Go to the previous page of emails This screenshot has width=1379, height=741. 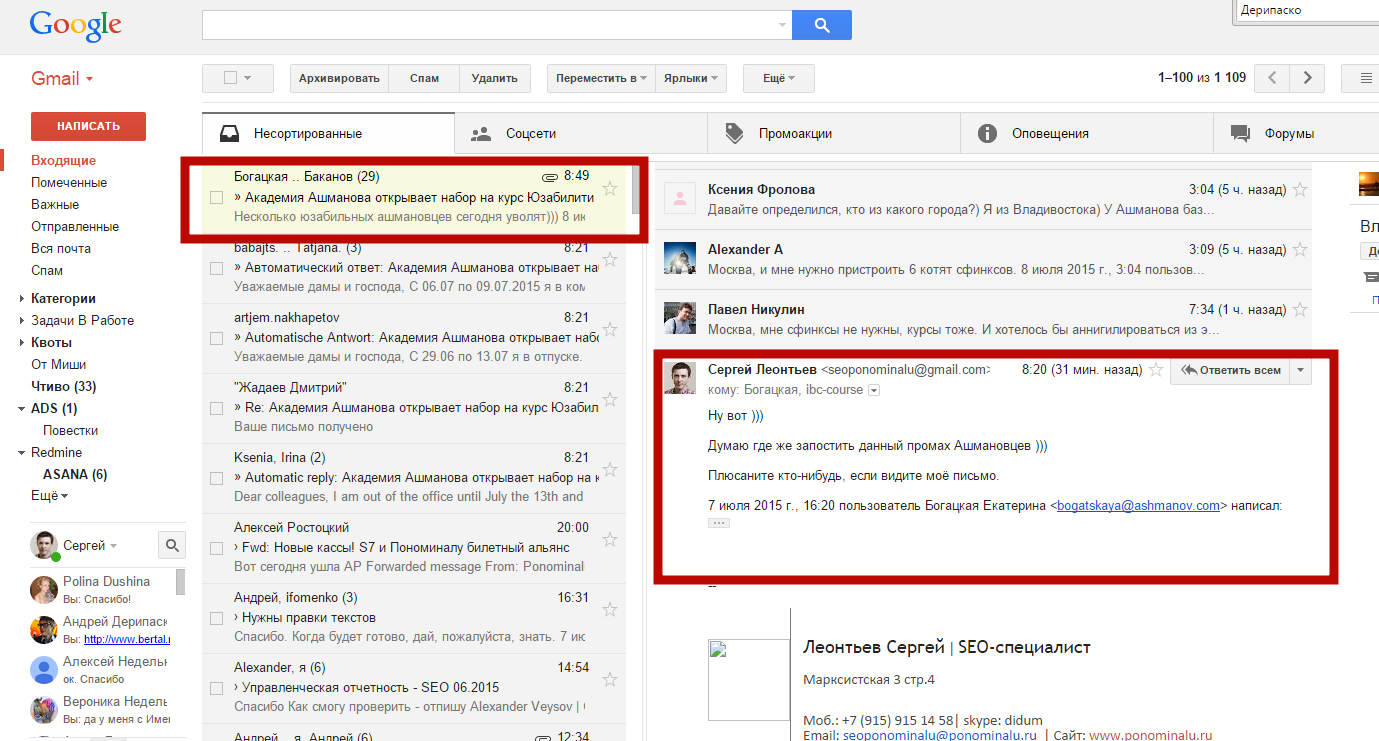[1272, 78]
